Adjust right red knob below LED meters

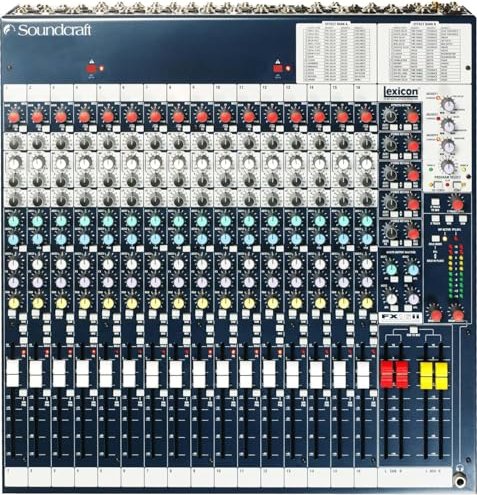coord(457,314)
